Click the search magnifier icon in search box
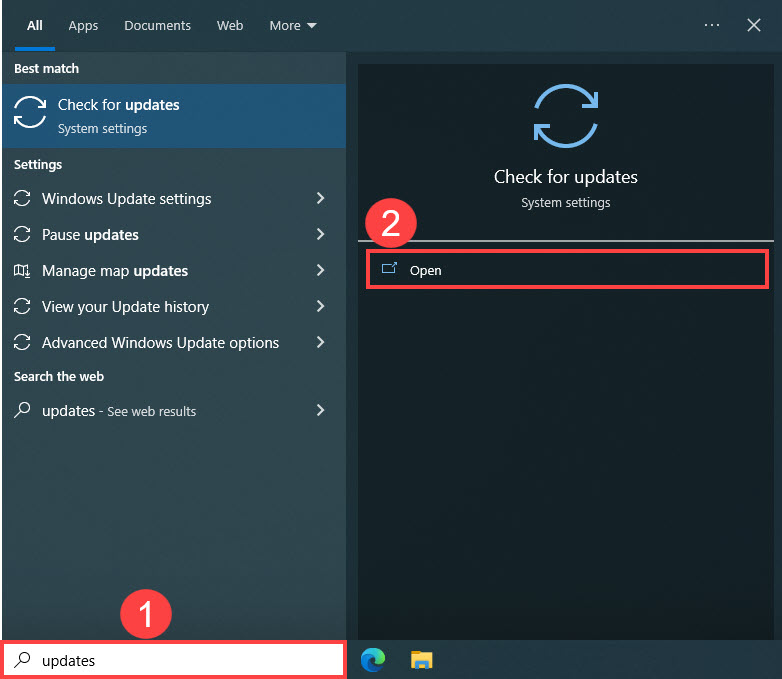The image size is (782, 679). [22, 660]
